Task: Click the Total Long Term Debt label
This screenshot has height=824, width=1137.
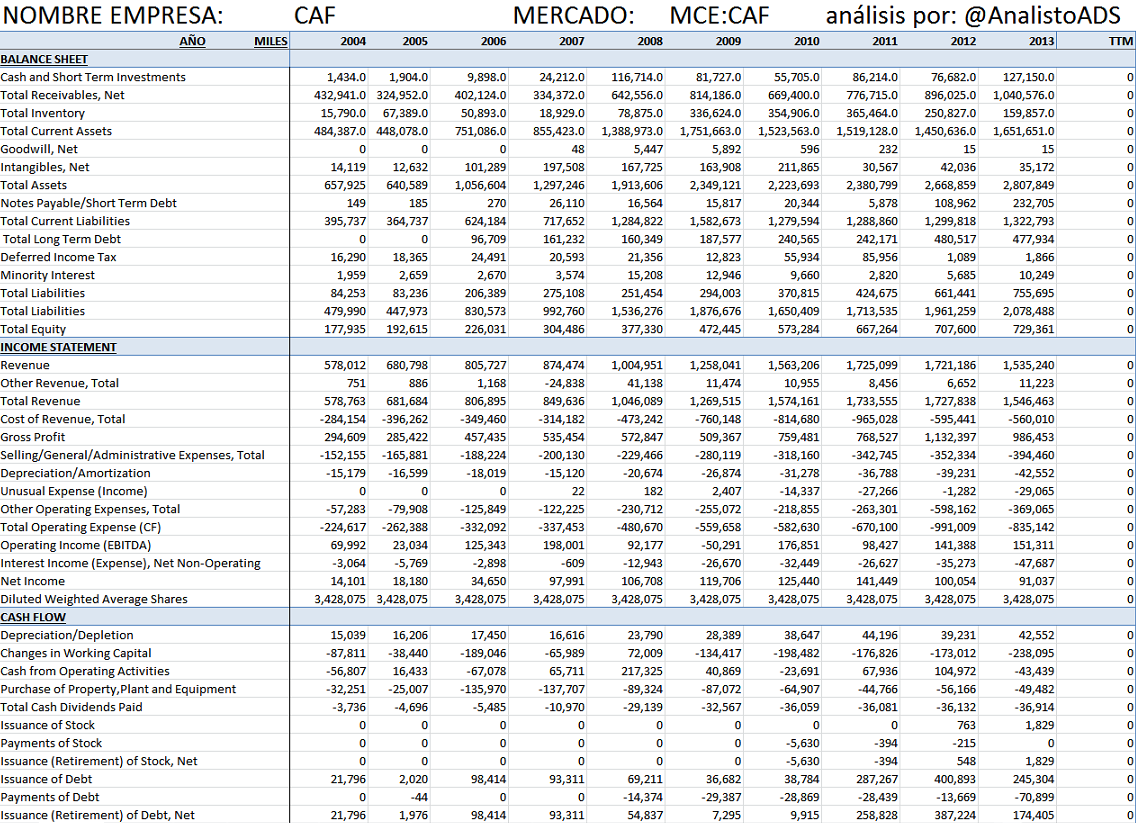Action: [62, 239]
